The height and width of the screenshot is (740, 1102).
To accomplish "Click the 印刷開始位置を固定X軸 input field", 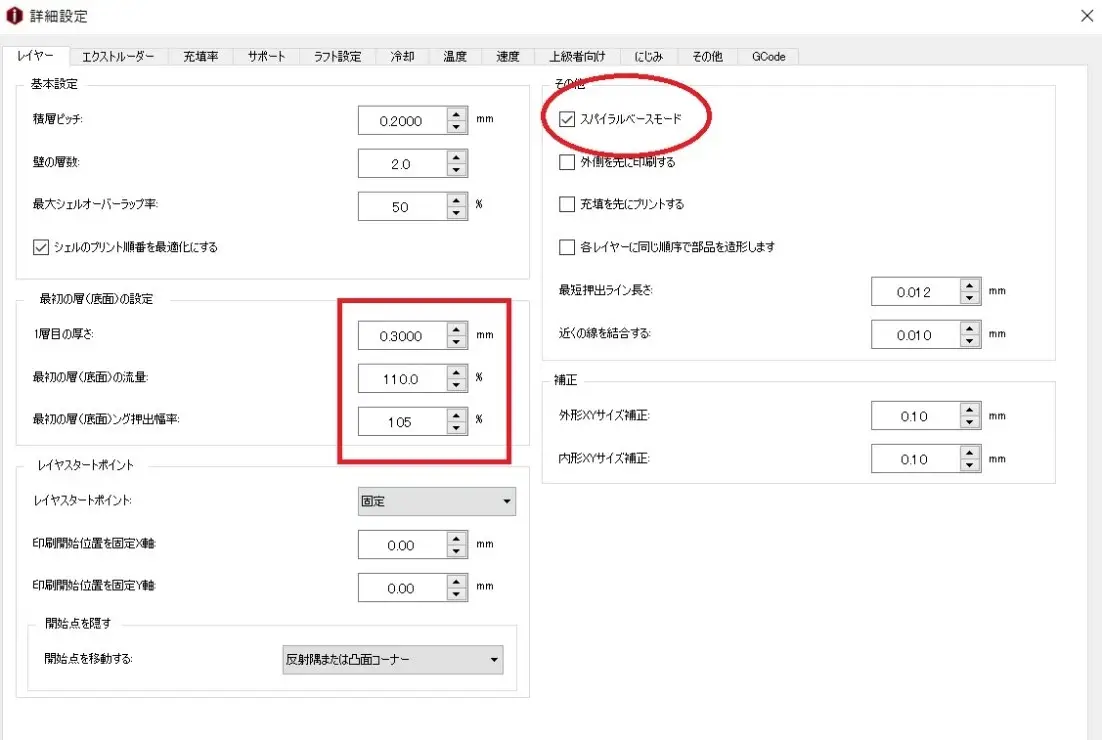I will pyautogui.click(x=401, y=546).
